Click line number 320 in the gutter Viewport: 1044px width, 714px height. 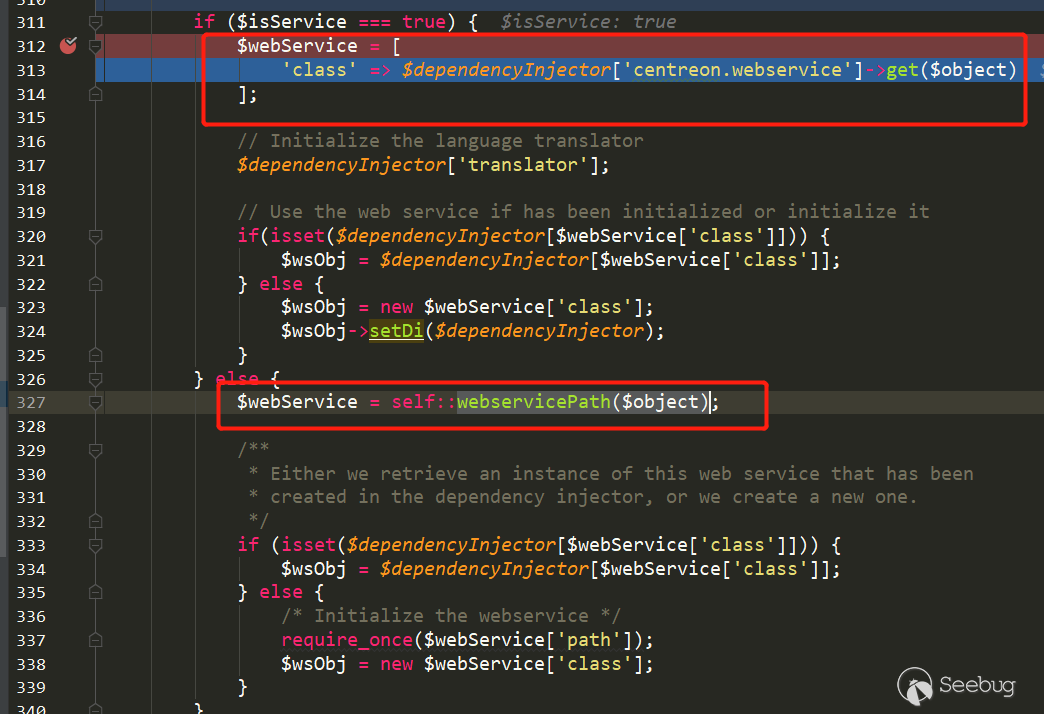tap(31, 236)
